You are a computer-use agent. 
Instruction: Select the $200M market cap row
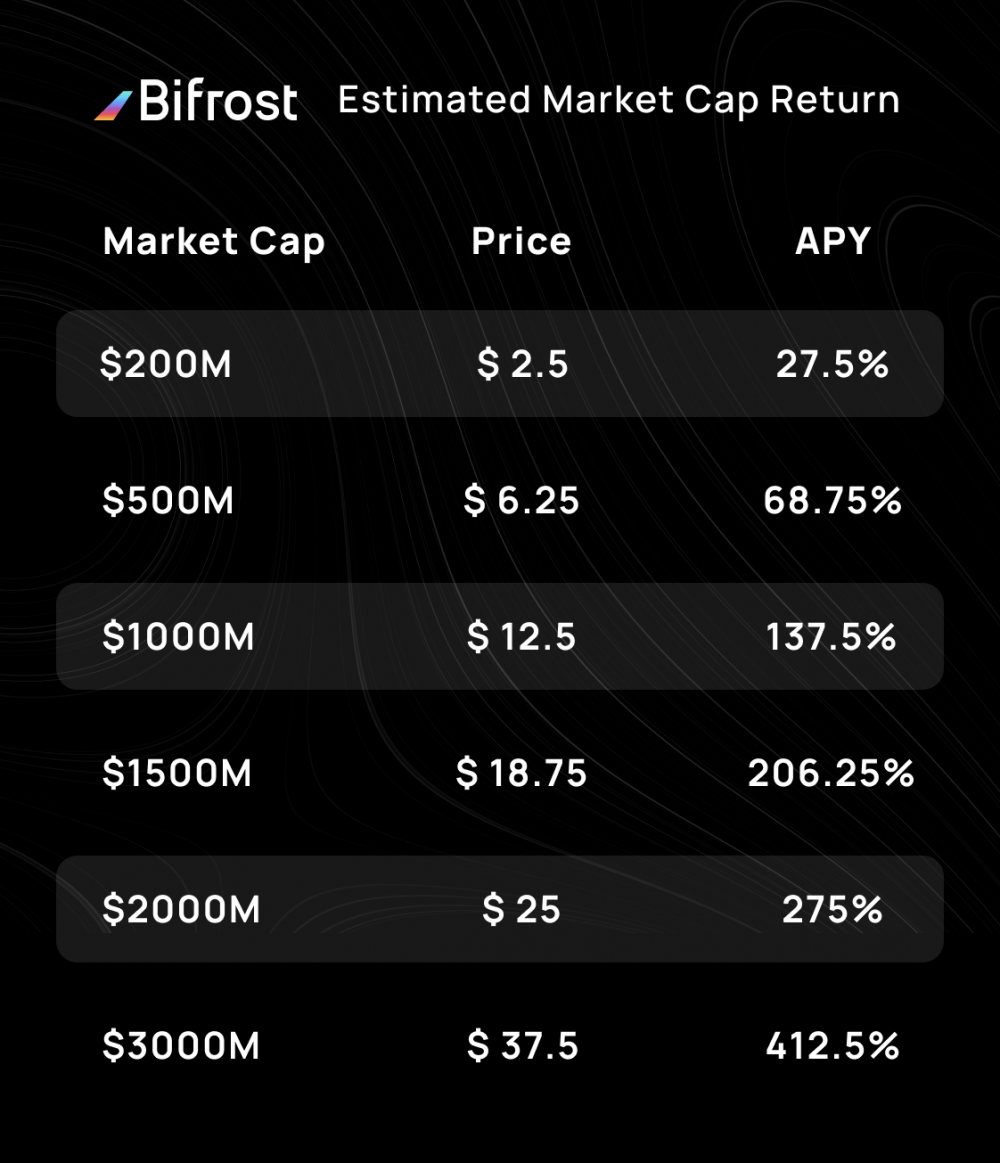coord(500,363)
